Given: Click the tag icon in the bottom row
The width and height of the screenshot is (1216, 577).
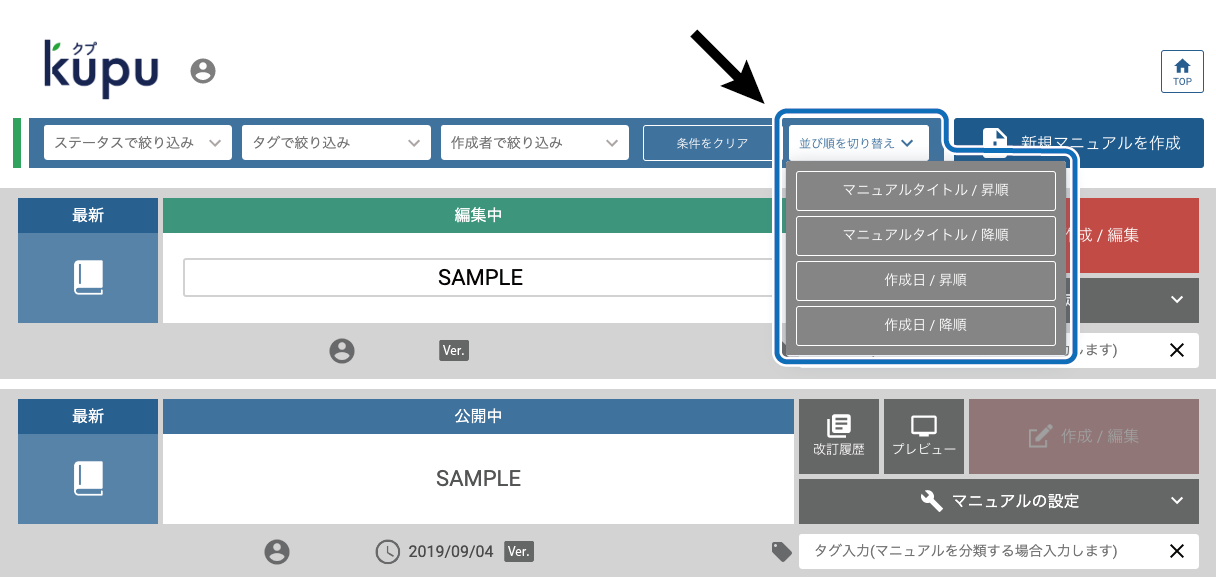Looking at the screenshot, I should (x=781, y=551).
